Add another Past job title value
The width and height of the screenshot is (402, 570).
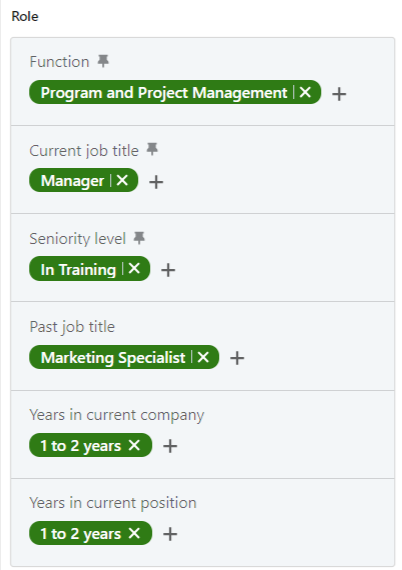pyautogui.click(x=237, y=358)
